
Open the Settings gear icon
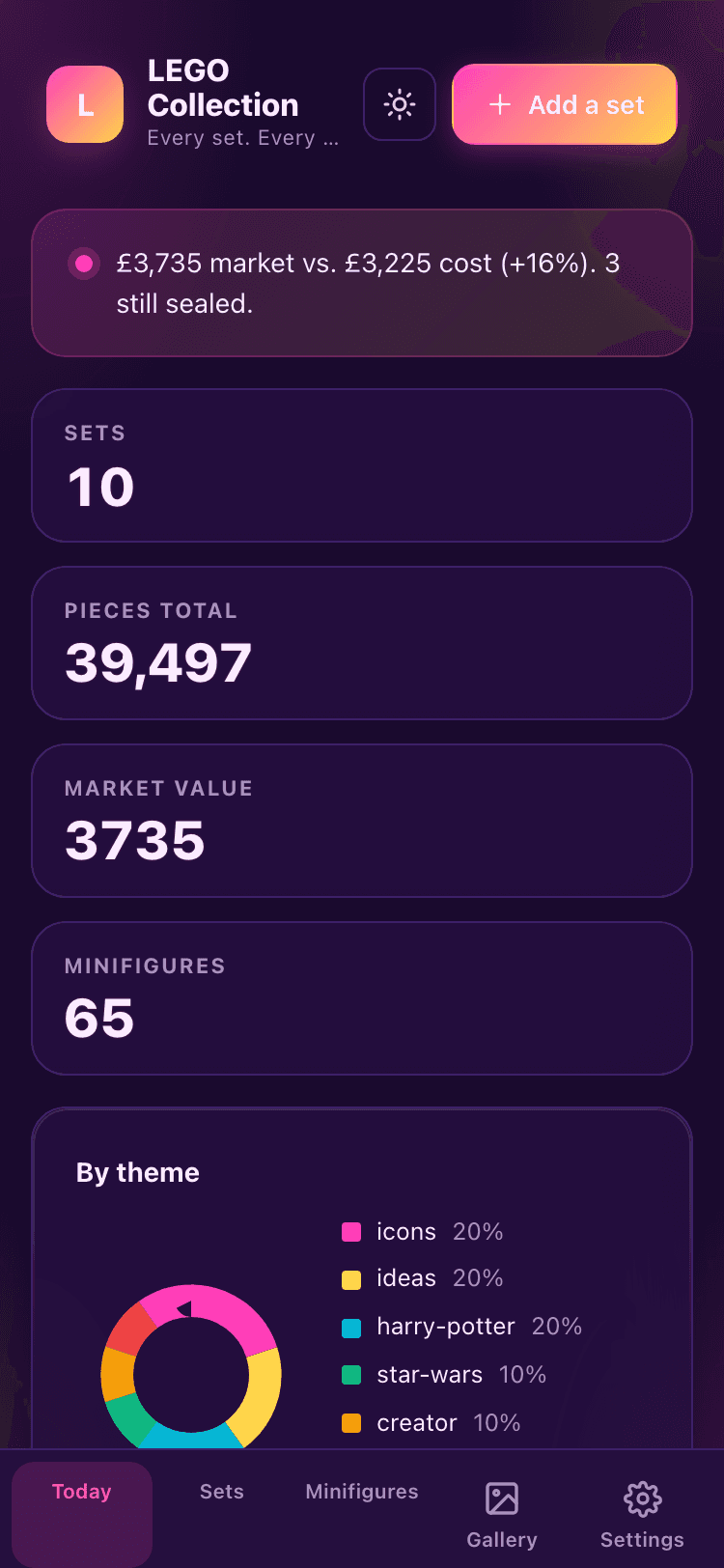point(642,1498)
